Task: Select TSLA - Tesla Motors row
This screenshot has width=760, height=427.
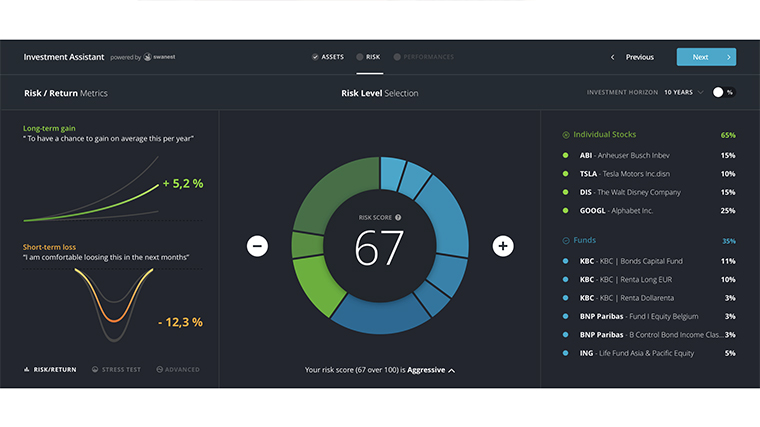Action: (649, 174)
